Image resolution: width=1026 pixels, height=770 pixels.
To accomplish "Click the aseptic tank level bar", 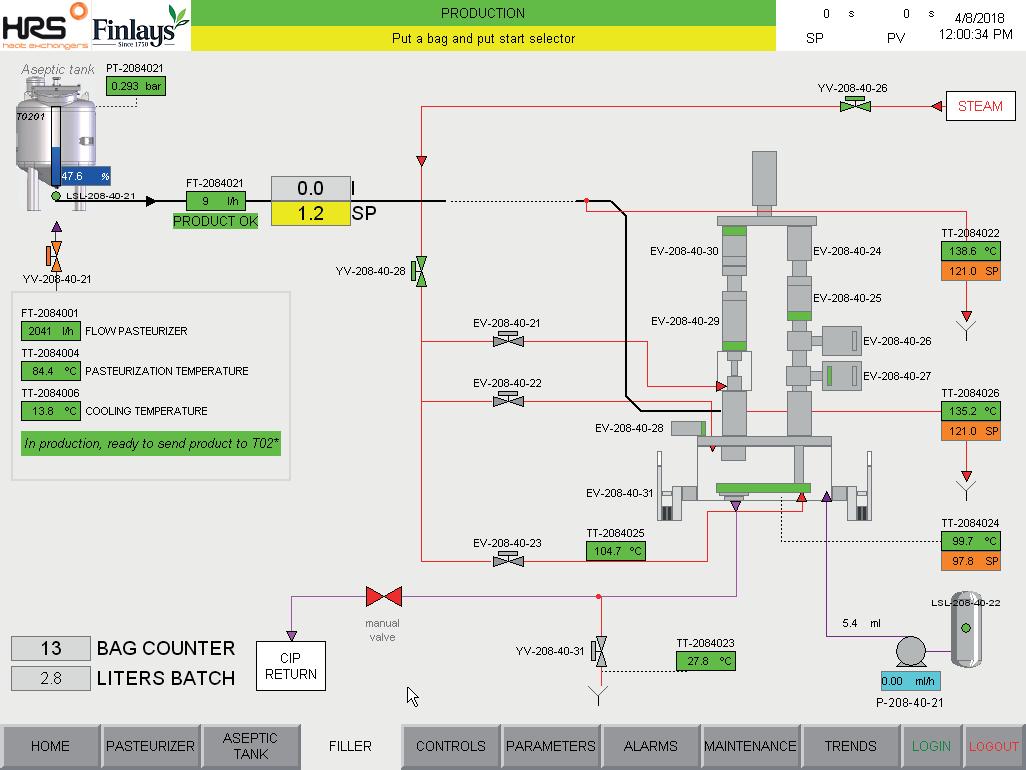I will click(x=56, y=146).
